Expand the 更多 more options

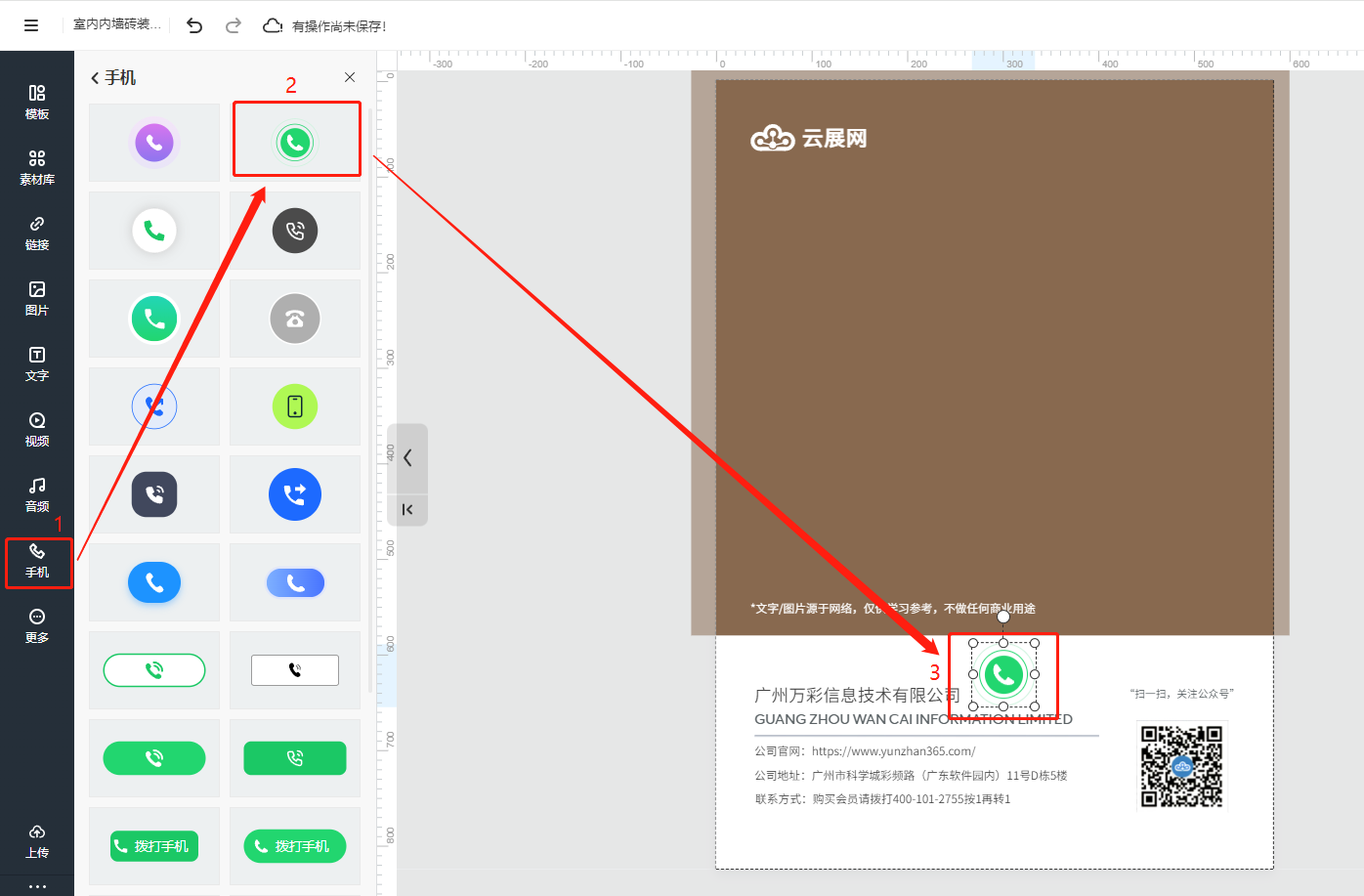click(x=37, y=625)
